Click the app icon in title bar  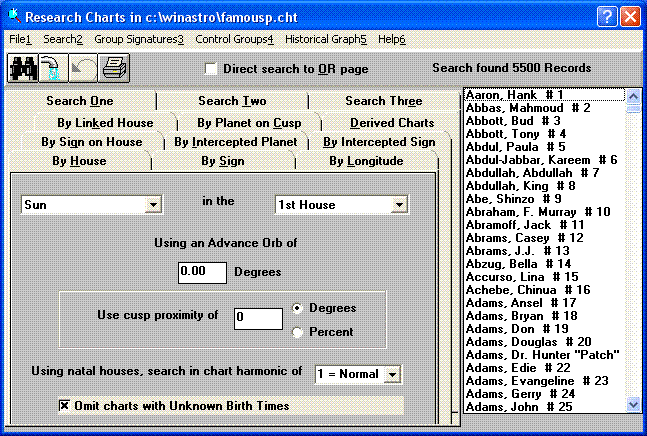pos(14,15)
